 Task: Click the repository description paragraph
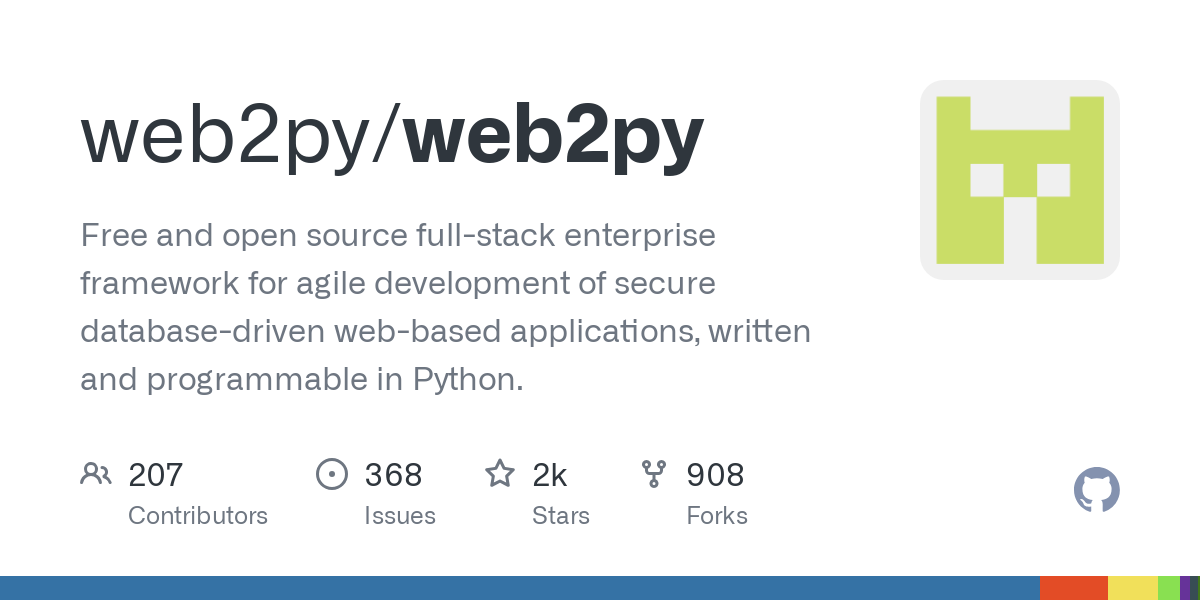(x=445, y=307)
